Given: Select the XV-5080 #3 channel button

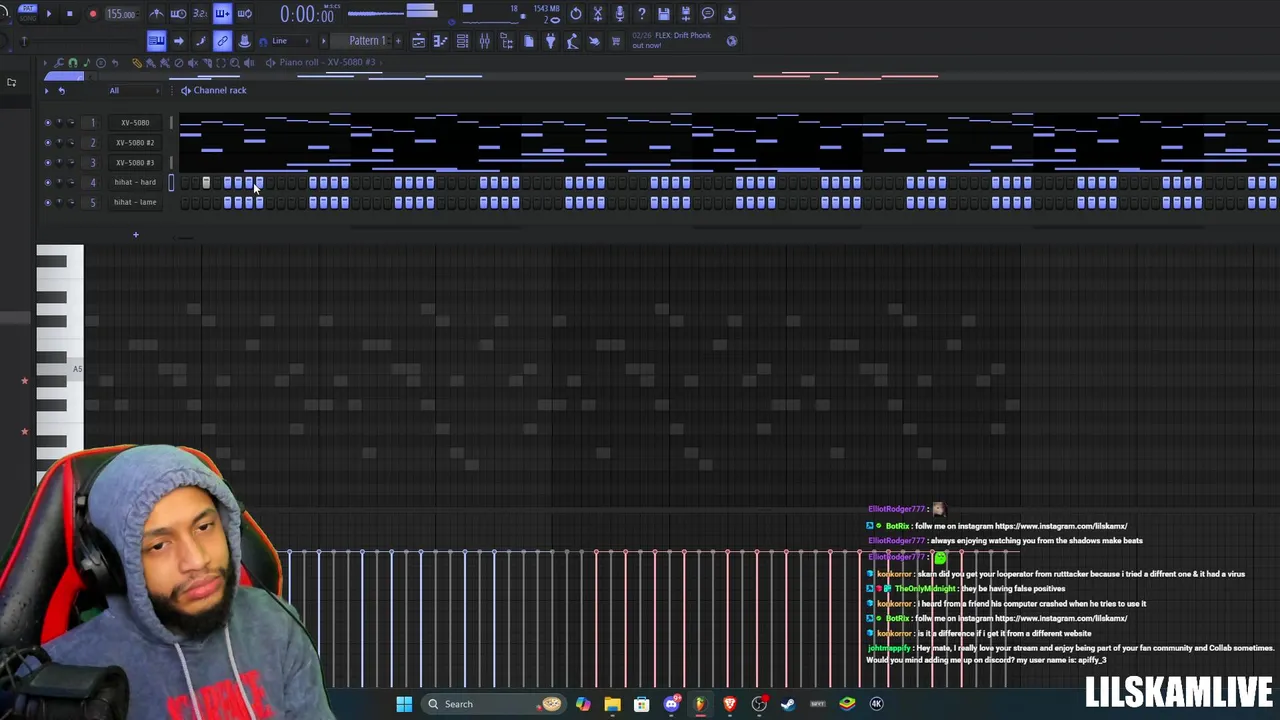Looking at the screenshot, I should click(x=135, y=162).
